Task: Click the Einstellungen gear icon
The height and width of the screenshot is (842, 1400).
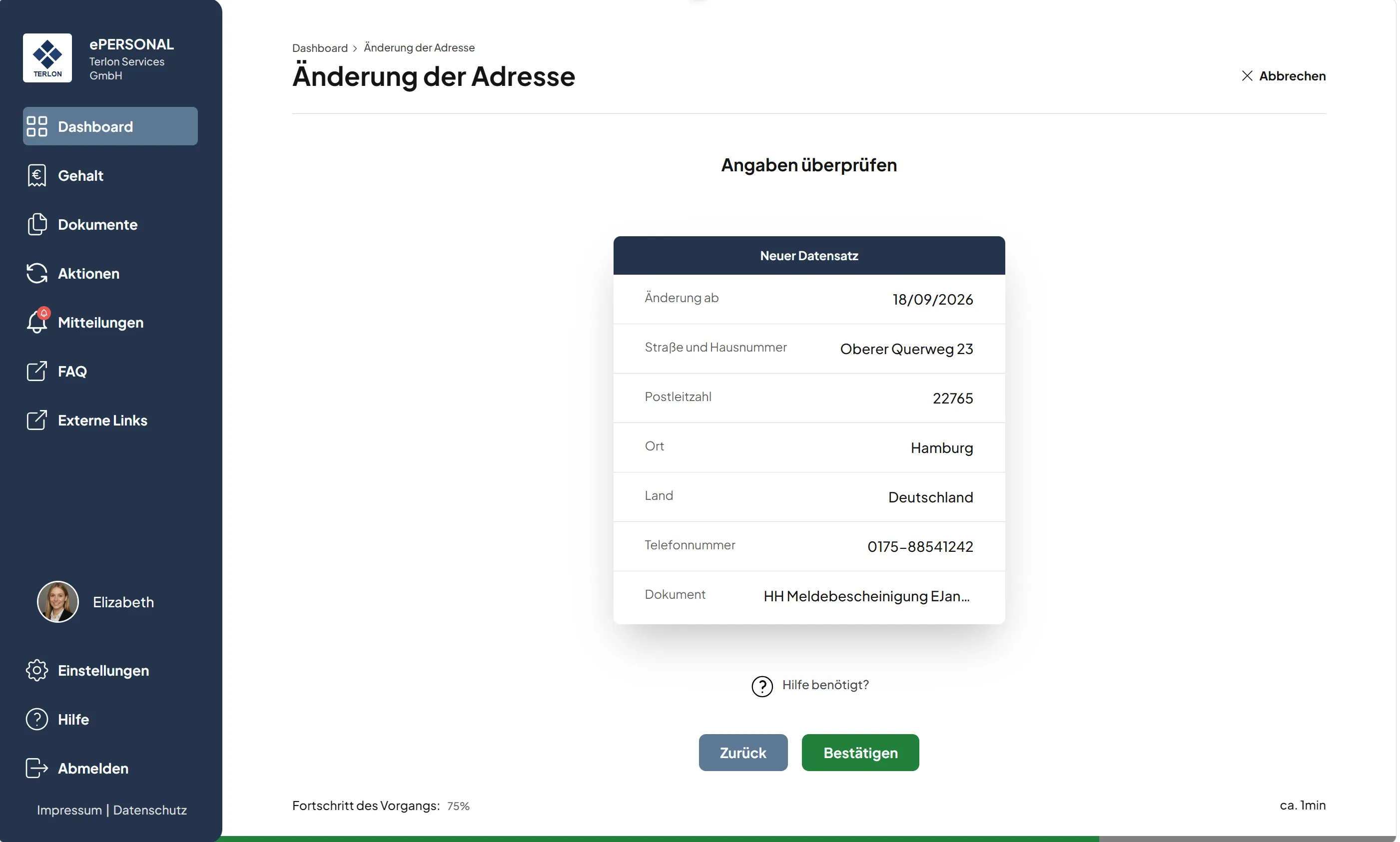Action: [x=37, y=670]
